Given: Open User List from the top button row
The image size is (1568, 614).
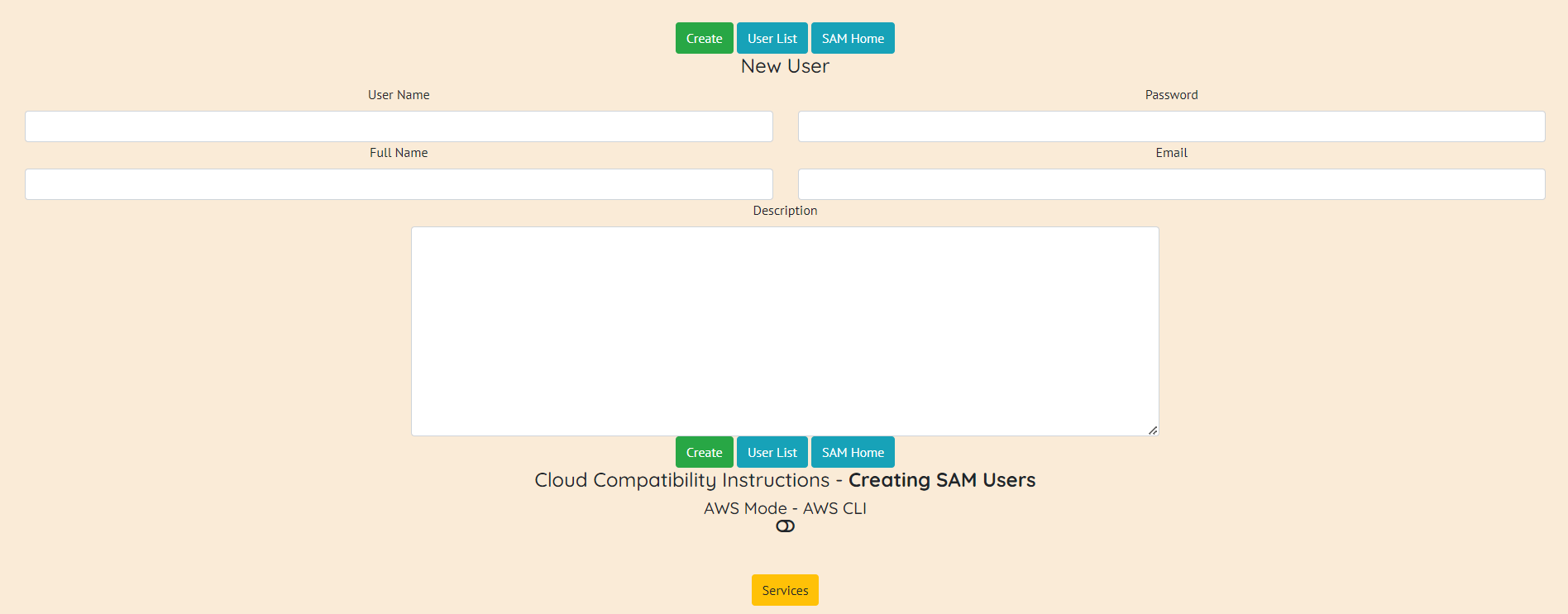Looking at the screenshot, I should click(x=772, y=38).
